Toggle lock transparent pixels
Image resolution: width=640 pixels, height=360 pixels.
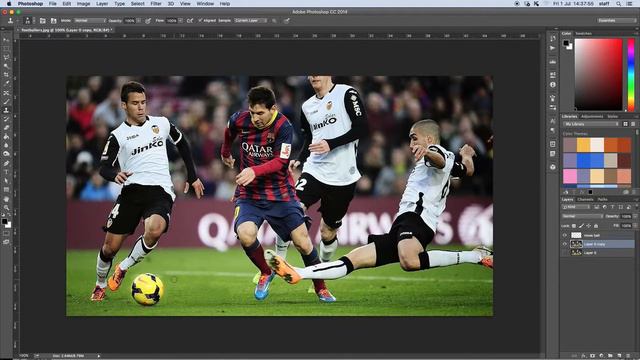(x=574, y=226)
